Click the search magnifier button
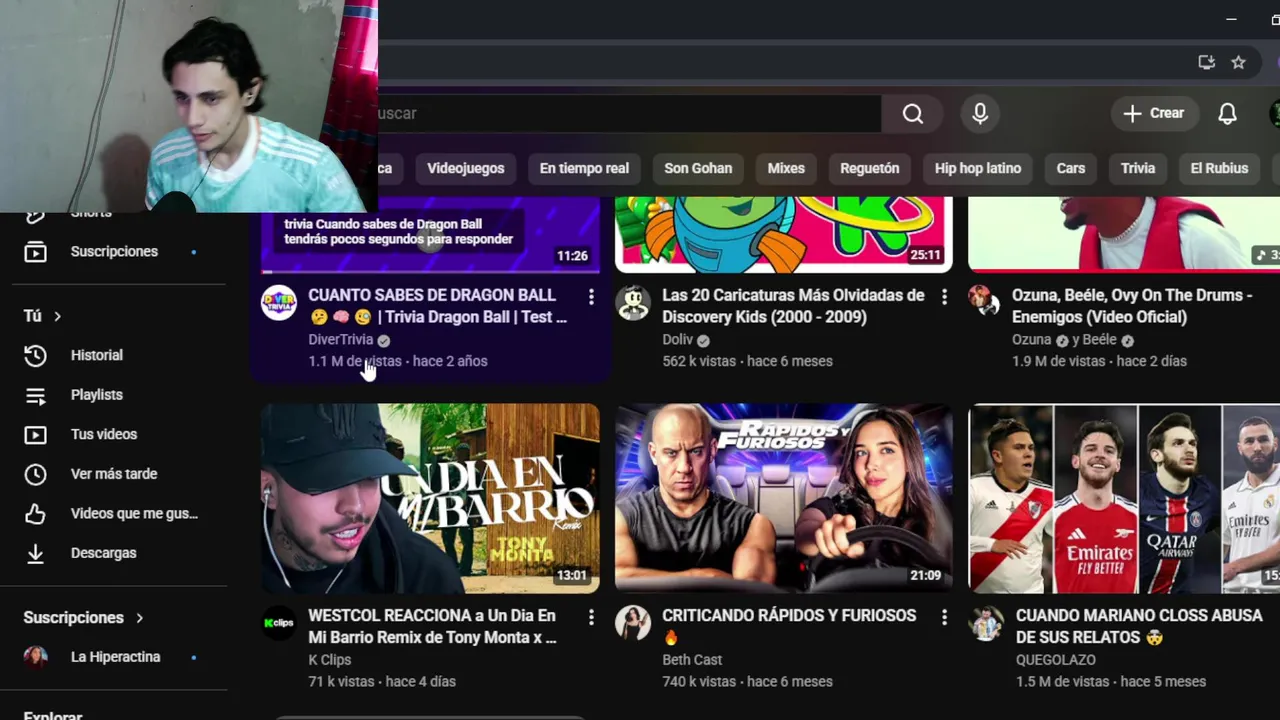This screenshot has width=1280, height=720. click(x=912, y=114)
